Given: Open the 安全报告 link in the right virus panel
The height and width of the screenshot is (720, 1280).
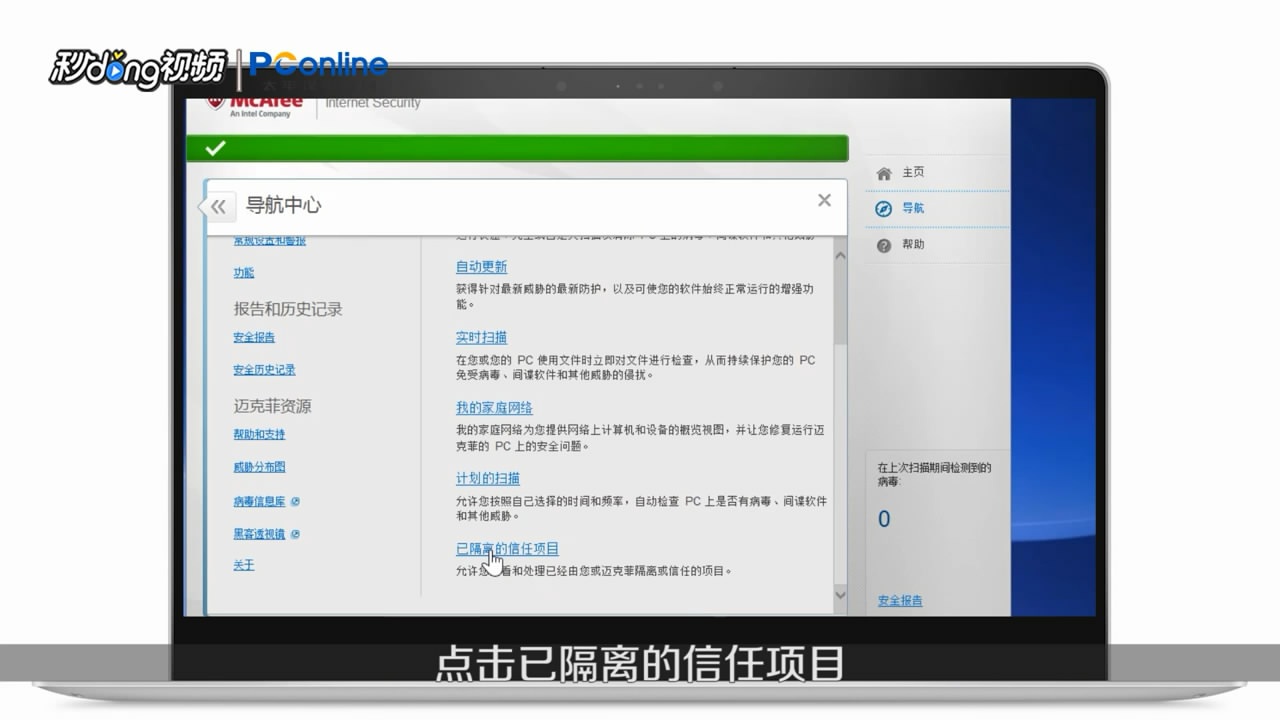Looking at the screenshot, I should tap(900, 601).
